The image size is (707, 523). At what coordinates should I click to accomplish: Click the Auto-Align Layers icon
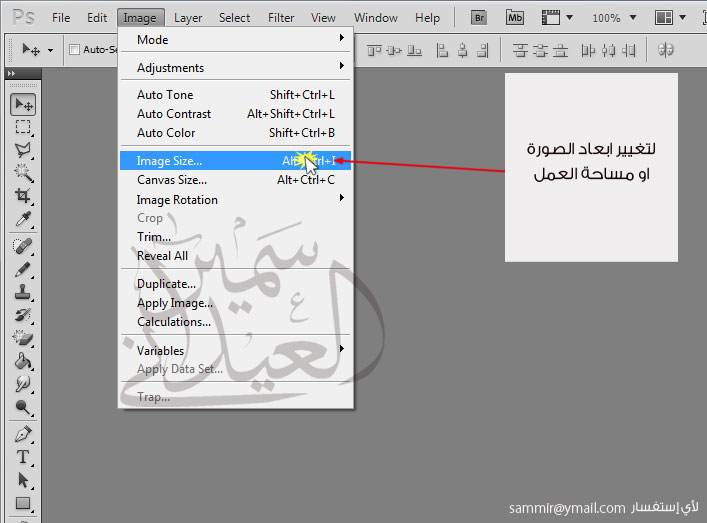[666, 50]
